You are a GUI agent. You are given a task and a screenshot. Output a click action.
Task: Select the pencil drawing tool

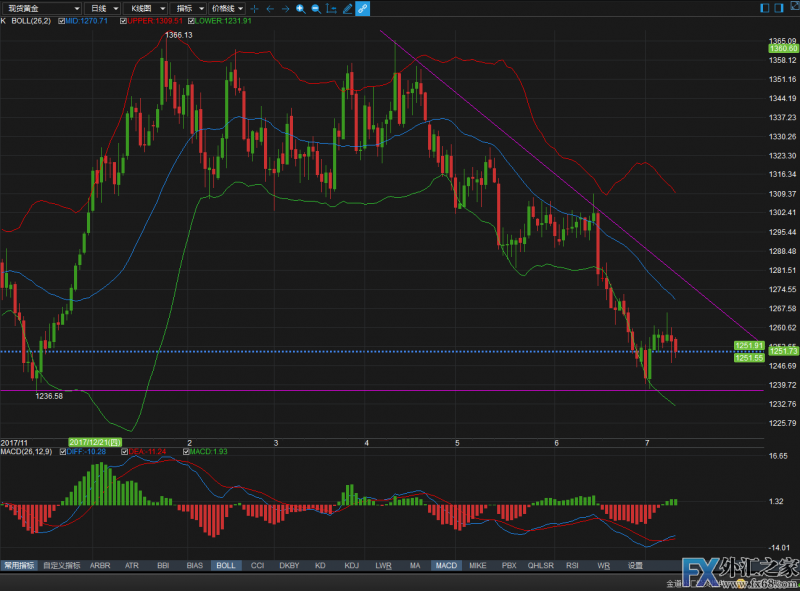pos(347,8)
